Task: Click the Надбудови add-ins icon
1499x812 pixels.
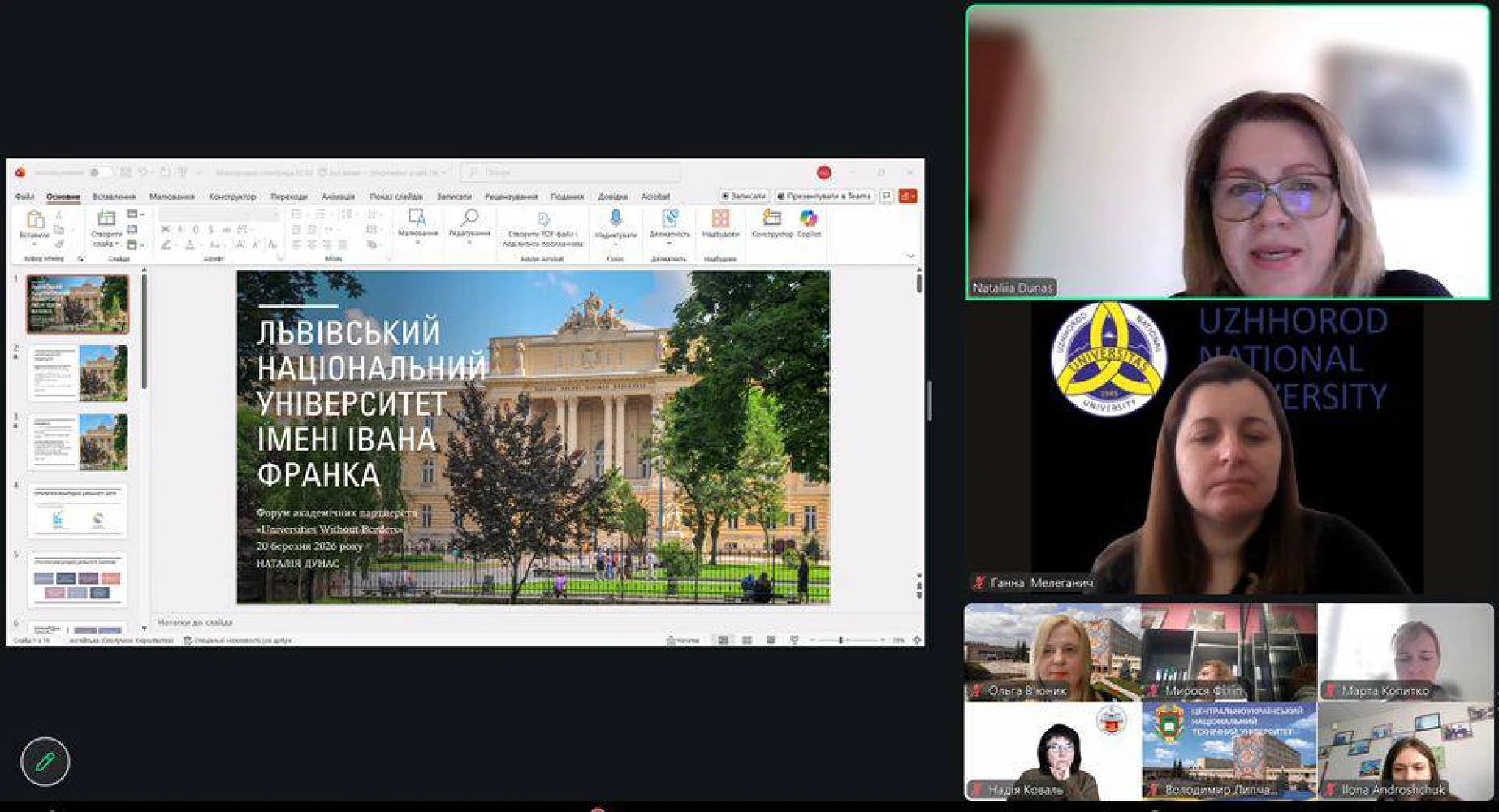Action: pos(720,218)
